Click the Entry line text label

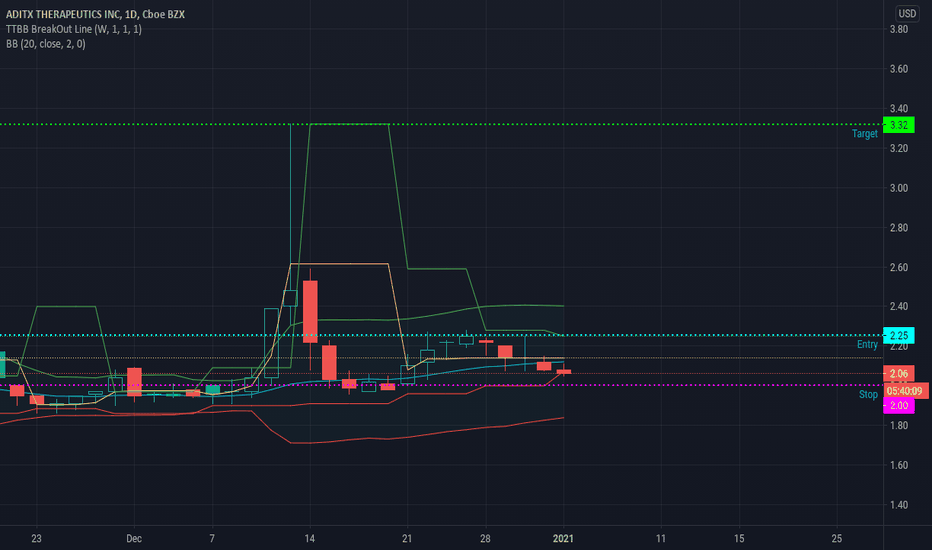pyautogui.click(x=867, y=344)
